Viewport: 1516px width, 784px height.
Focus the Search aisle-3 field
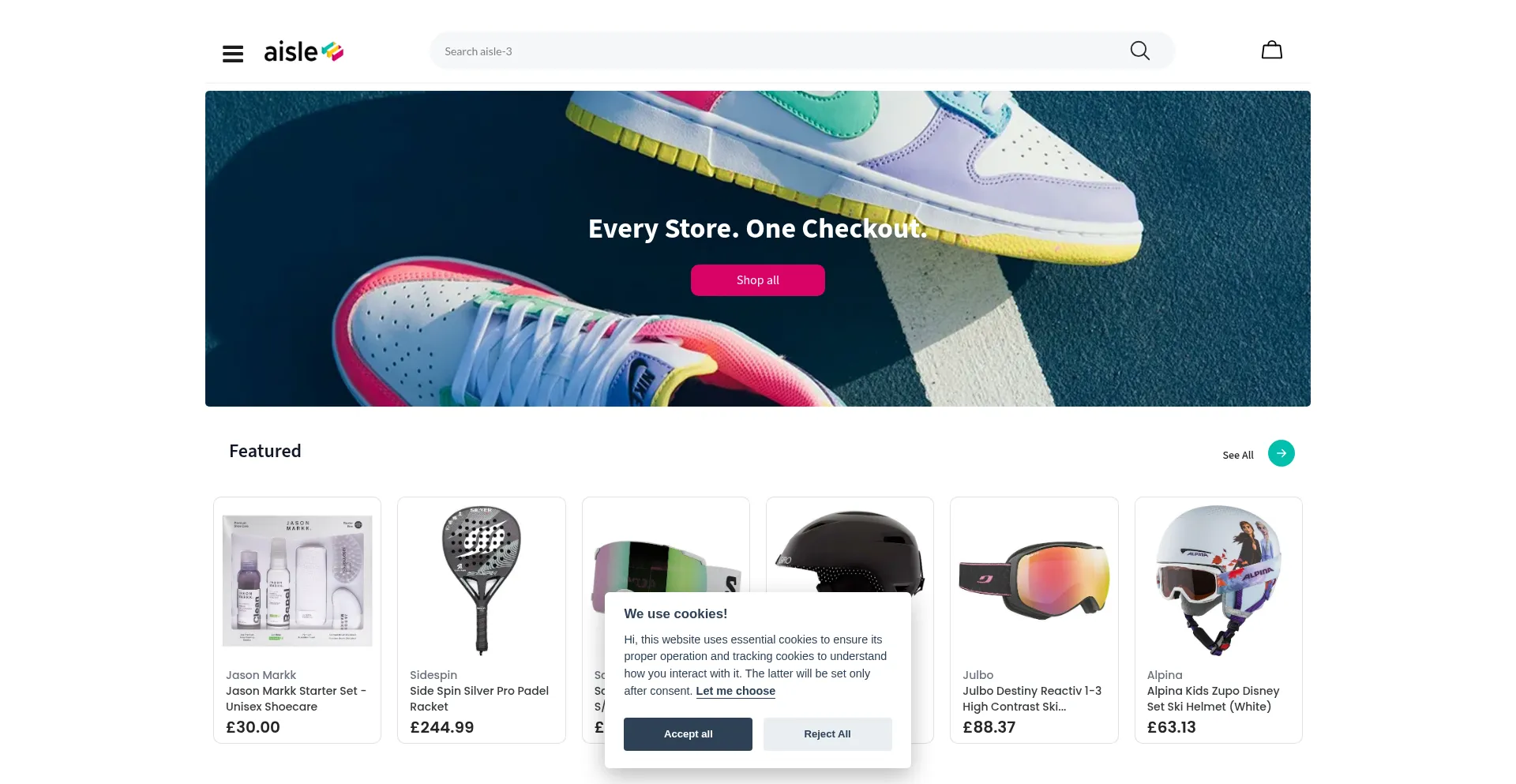click(782, 51)
